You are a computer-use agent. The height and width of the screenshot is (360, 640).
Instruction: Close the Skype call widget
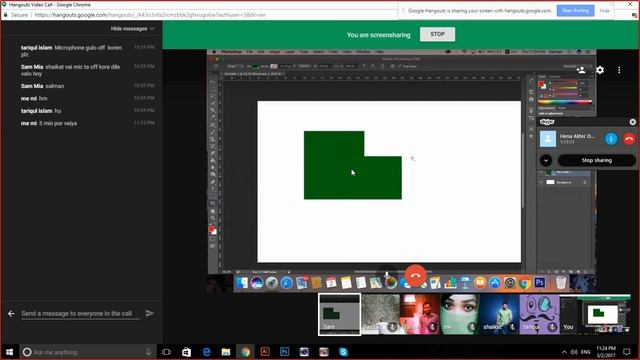coord(632,122)
